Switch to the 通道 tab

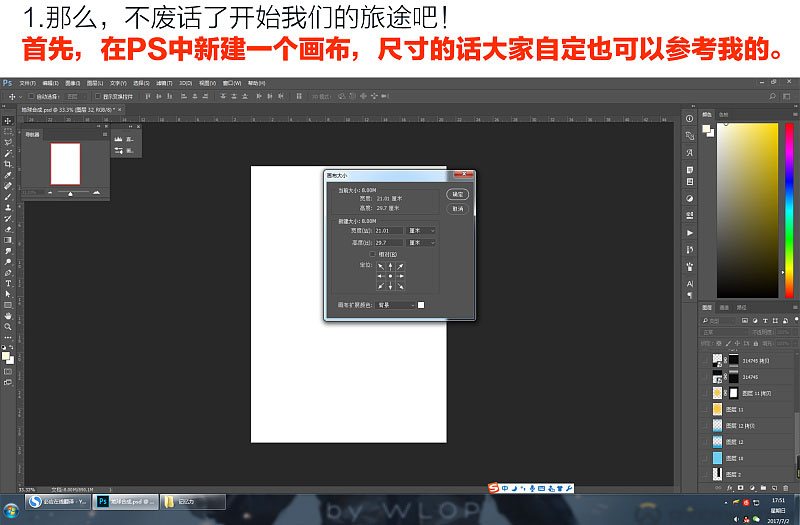point(724,307)
